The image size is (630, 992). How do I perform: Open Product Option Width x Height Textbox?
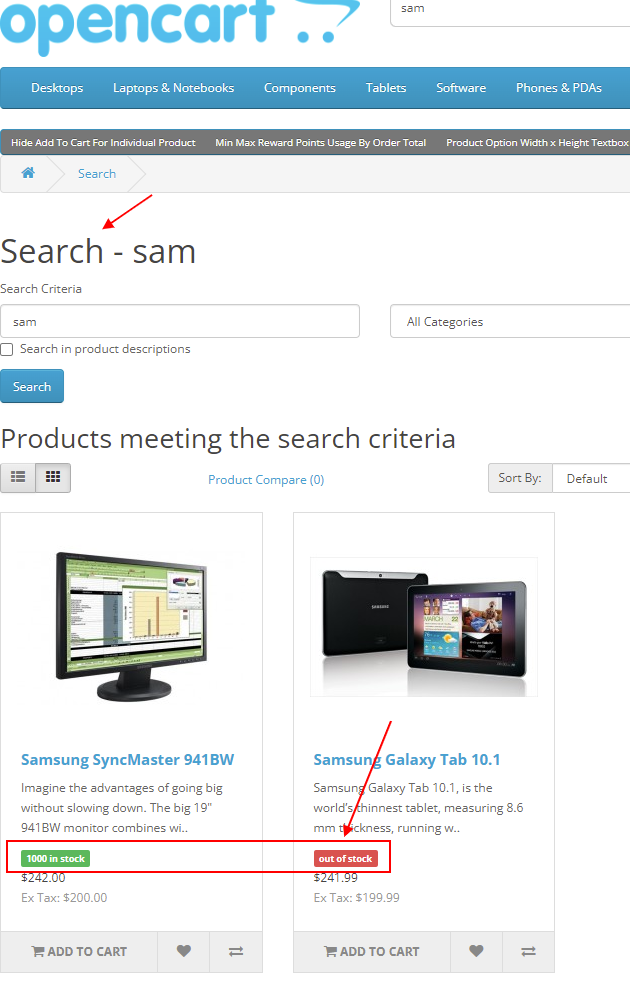(538, 142)
